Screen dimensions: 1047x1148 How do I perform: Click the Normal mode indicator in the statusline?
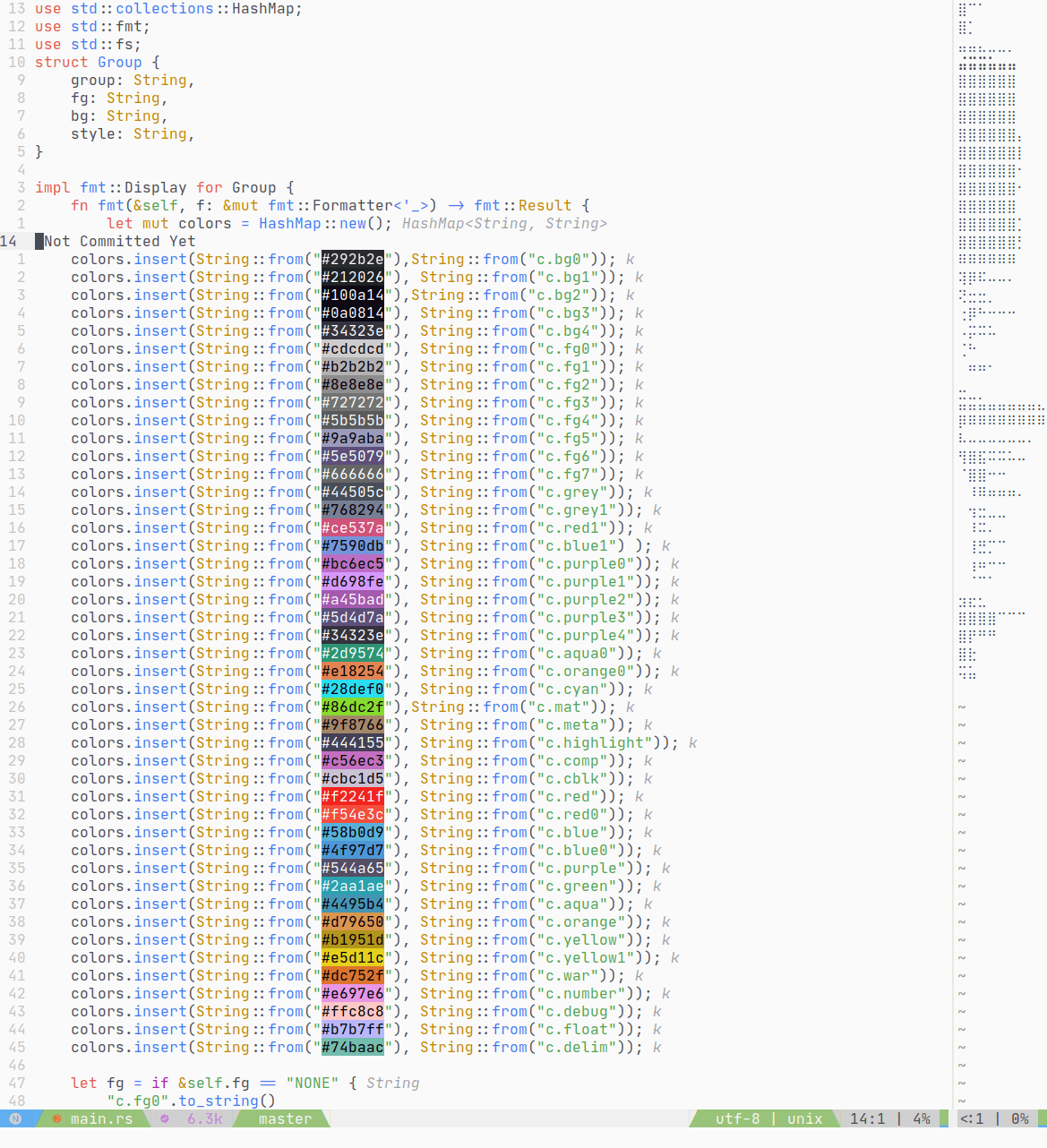click(x=15, y=1118)
